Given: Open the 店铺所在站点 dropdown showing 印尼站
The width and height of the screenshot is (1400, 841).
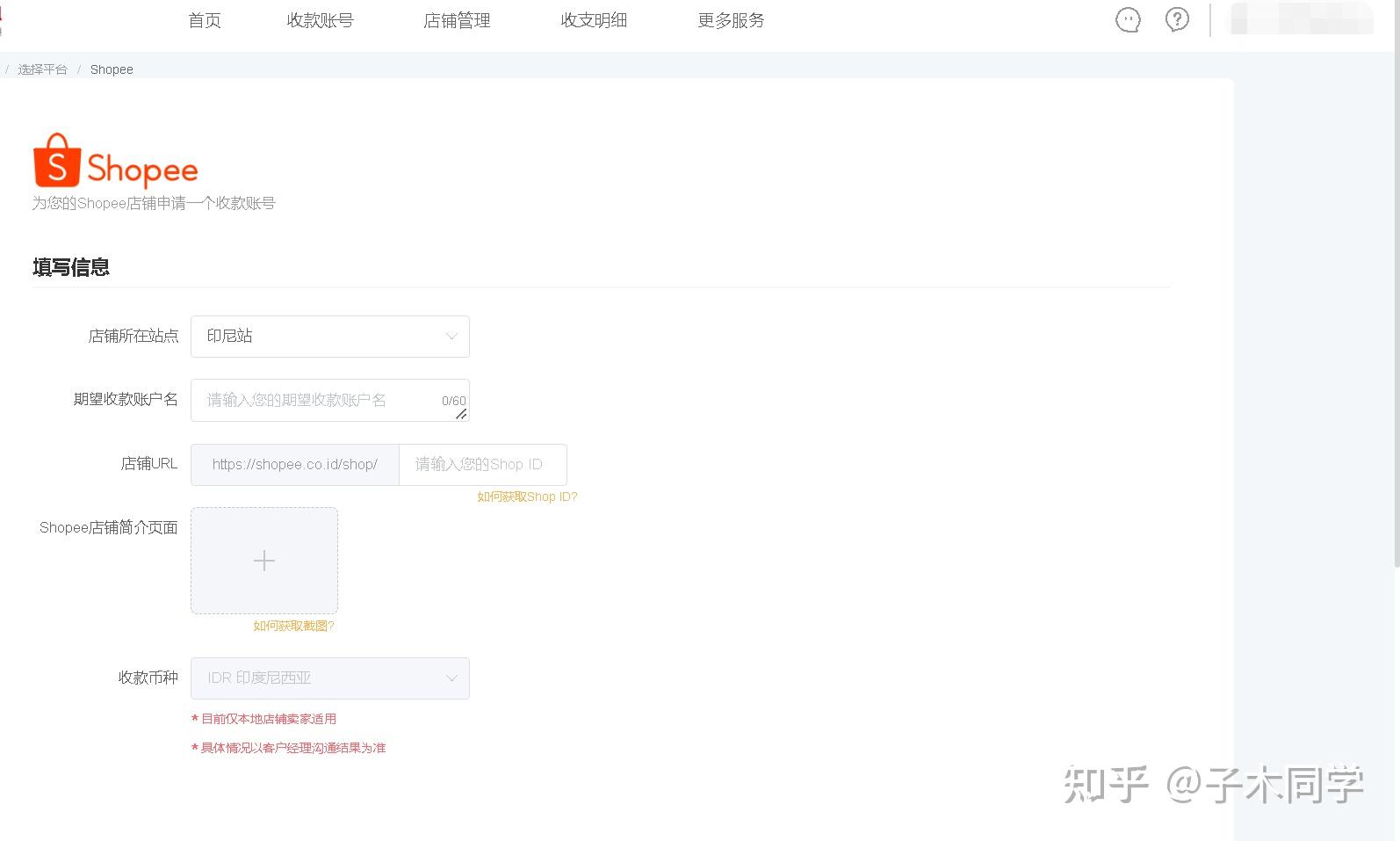Looking at the screenshot, I should tap(330, 337).
